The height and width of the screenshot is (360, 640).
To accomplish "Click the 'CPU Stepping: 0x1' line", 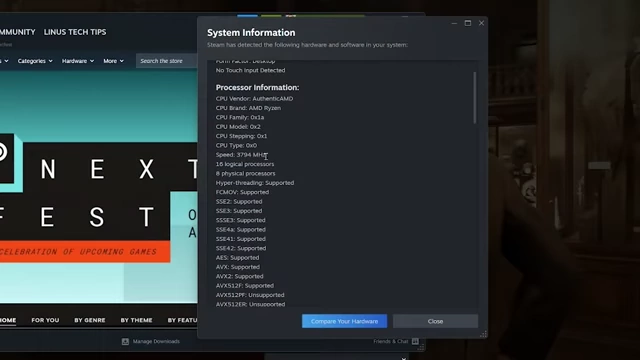I will click(x=241, y=136).
